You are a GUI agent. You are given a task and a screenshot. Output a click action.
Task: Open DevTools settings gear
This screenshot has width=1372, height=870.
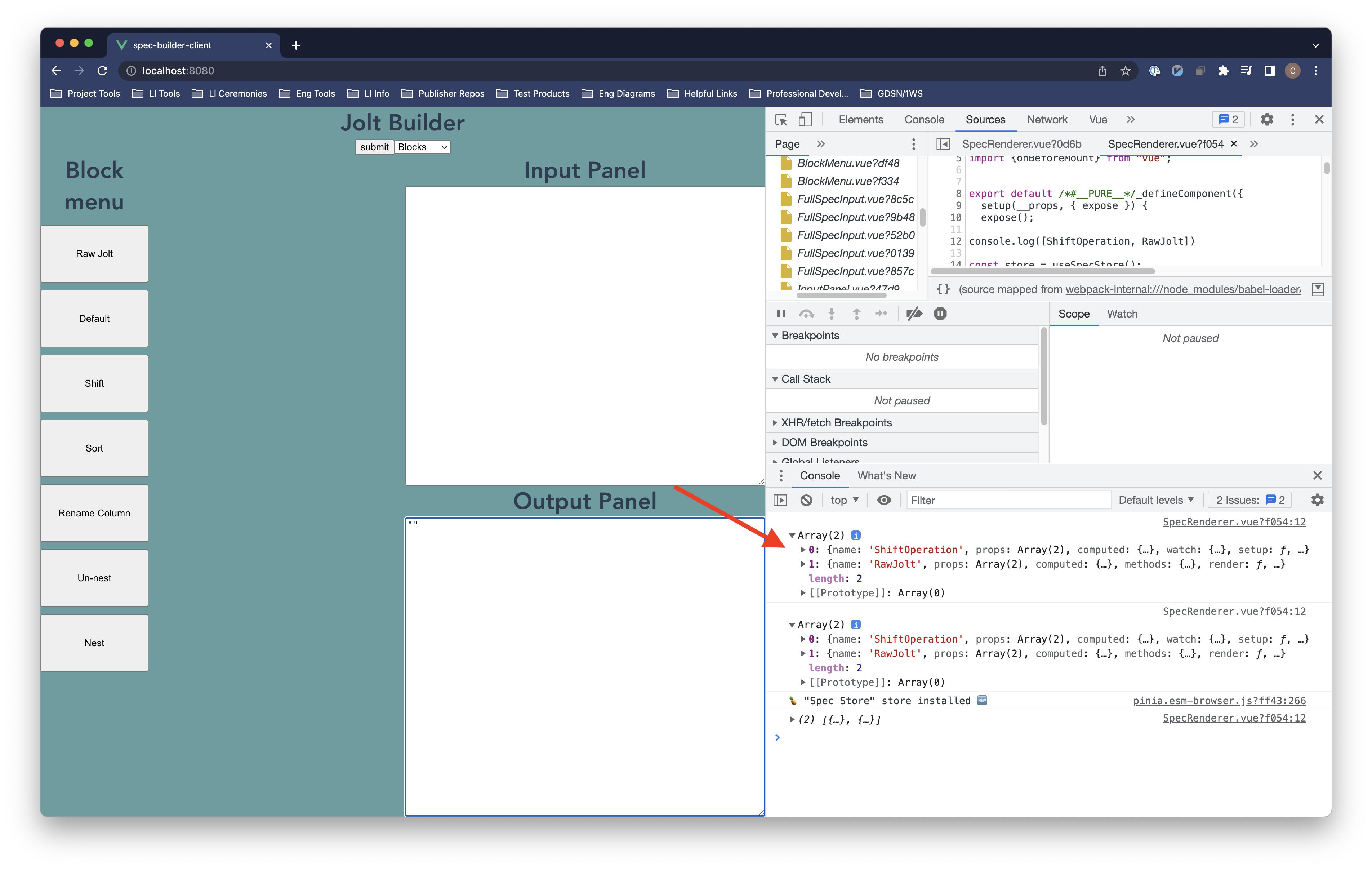tap(1266, 120)
